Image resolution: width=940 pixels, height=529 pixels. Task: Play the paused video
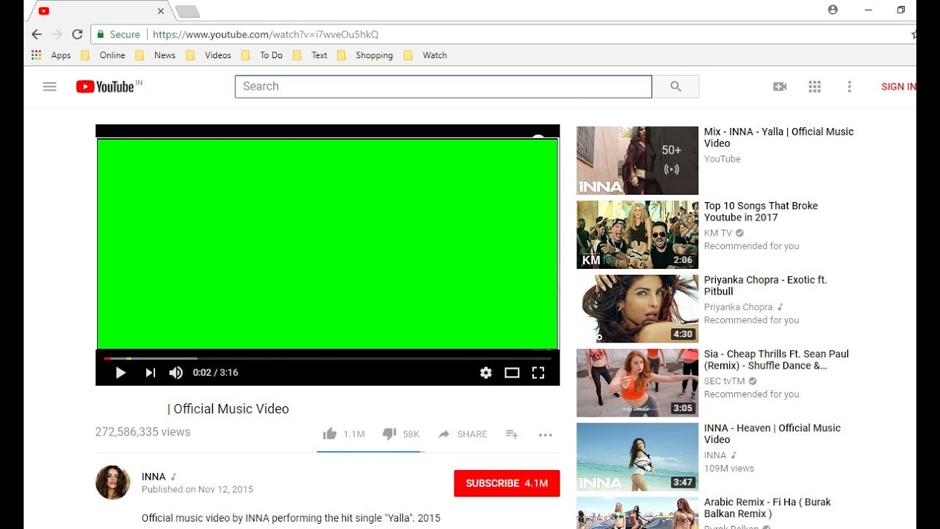(x=120, y=373)
